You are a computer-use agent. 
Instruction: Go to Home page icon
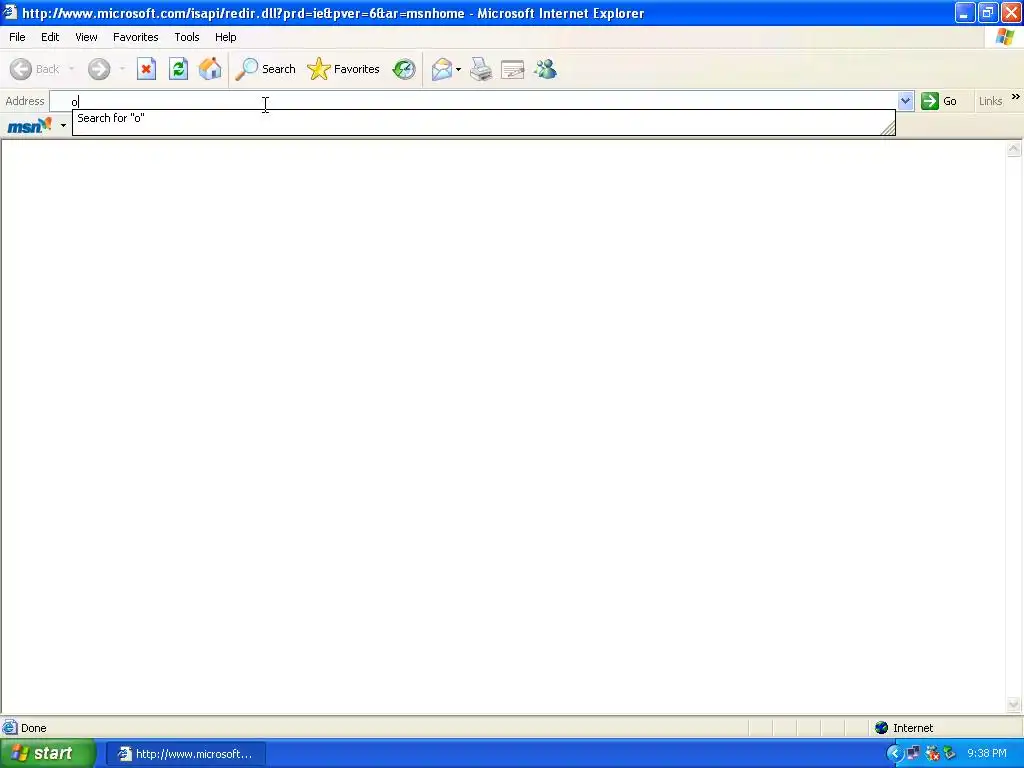pos(210,69)
